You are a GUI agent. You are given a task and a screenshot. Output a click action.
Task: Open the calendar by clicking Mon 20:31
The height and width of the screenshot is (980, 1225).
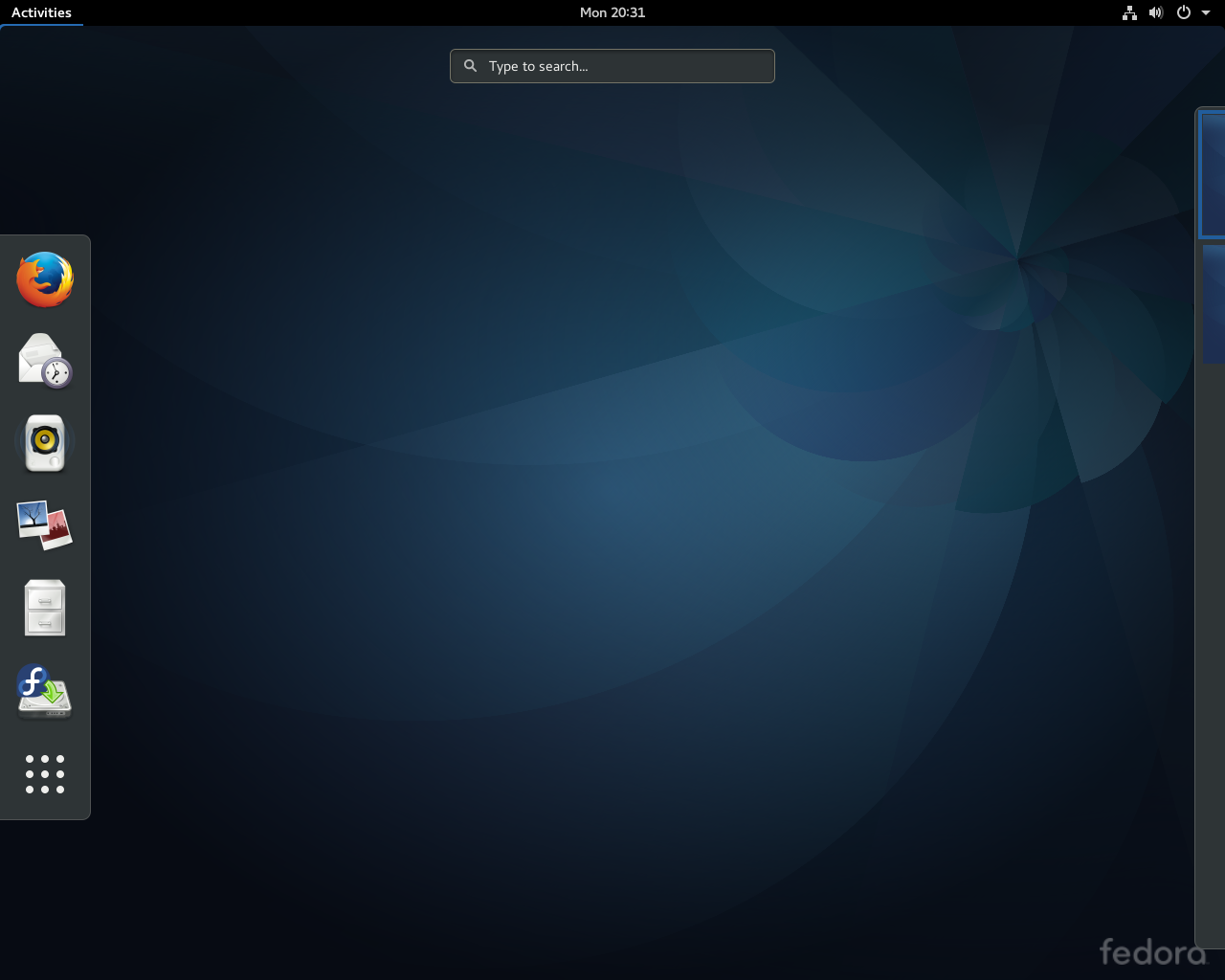click(x=612, y=12)
